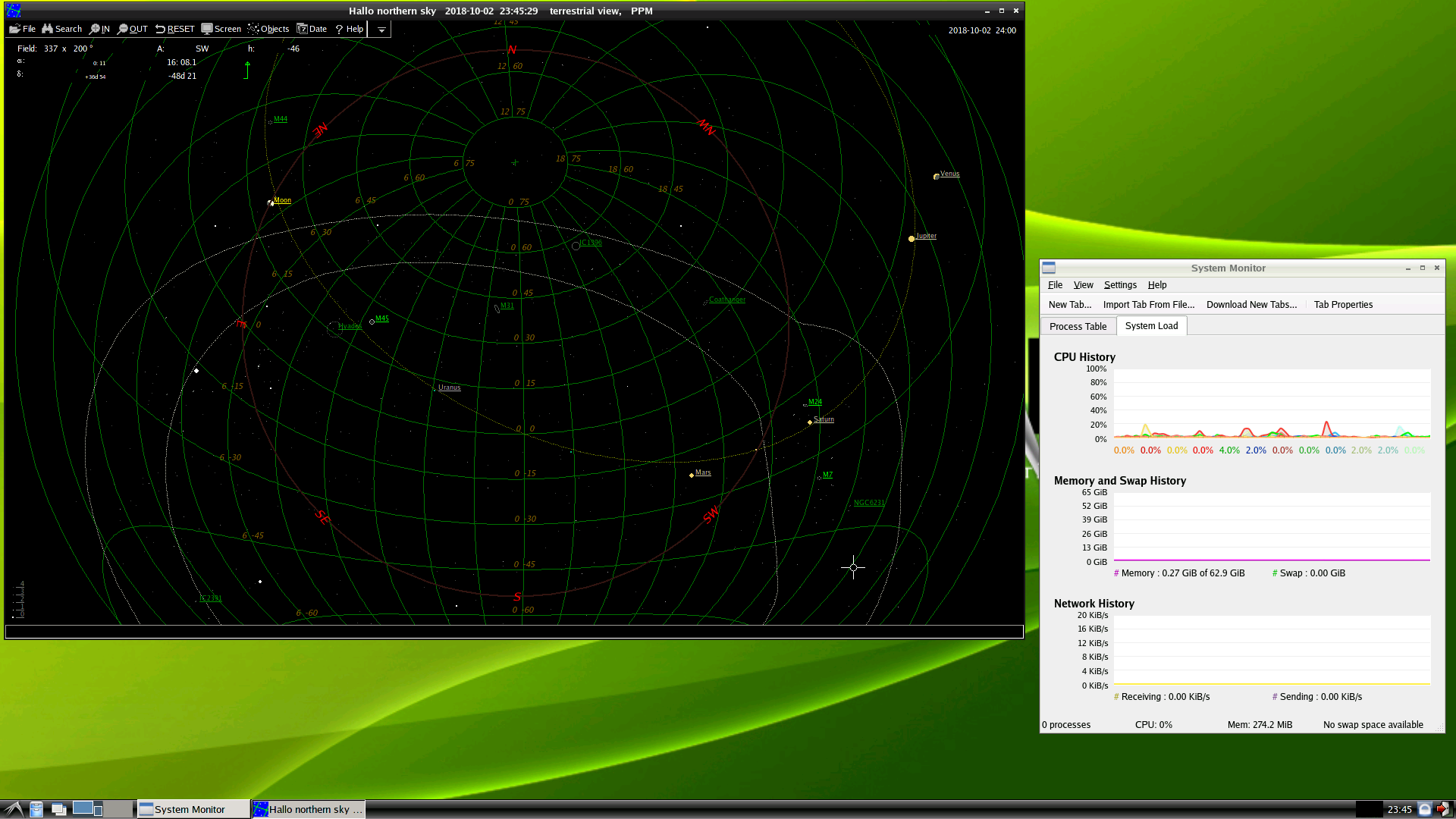Screen dimensions: 1456x819
Task: Open the File menu in Hallo northern sky
Action: 22,29
